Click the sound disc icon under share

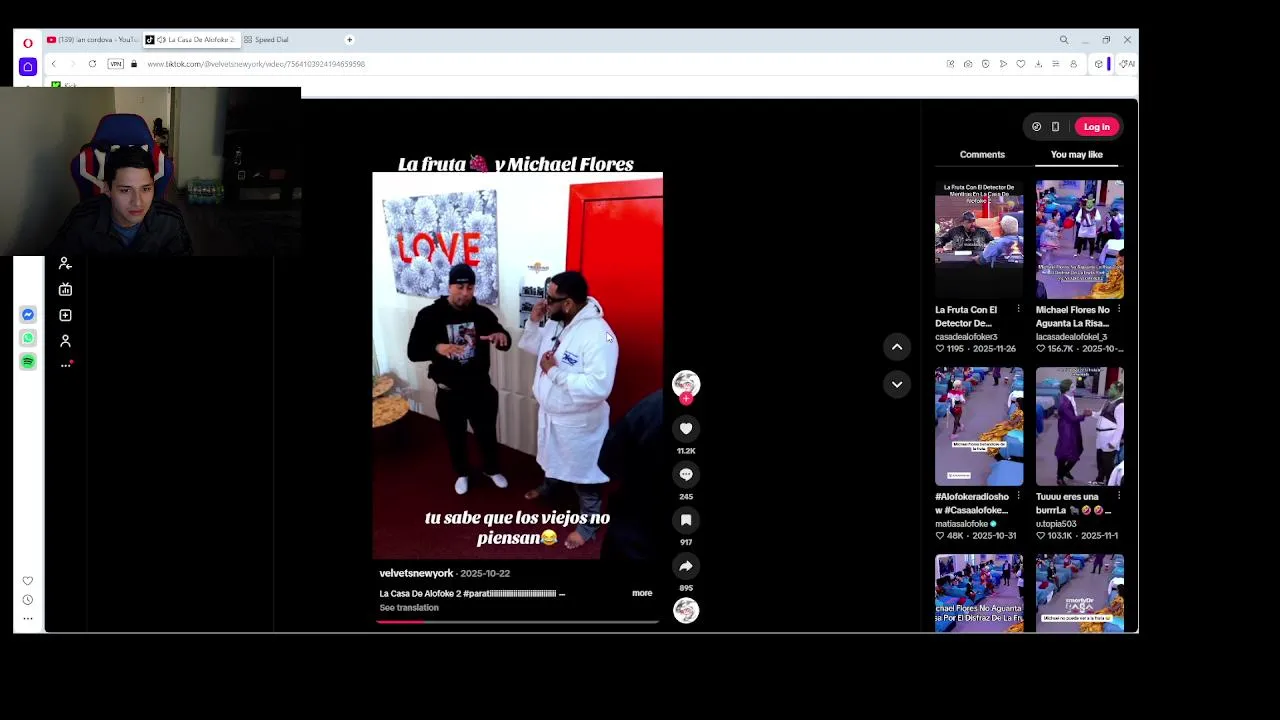pyautogui.click(x=686, y=610)
